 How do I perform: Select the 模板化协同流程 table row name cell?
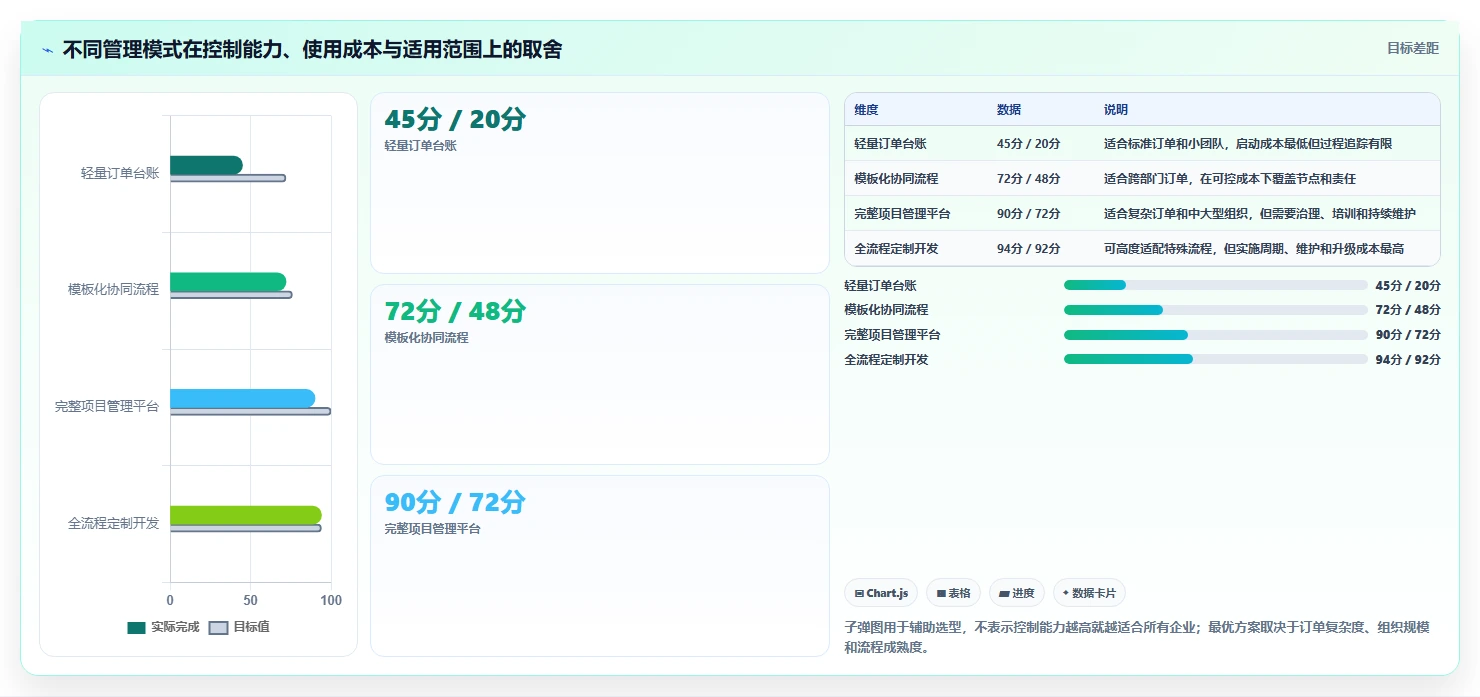pos(896,179)
